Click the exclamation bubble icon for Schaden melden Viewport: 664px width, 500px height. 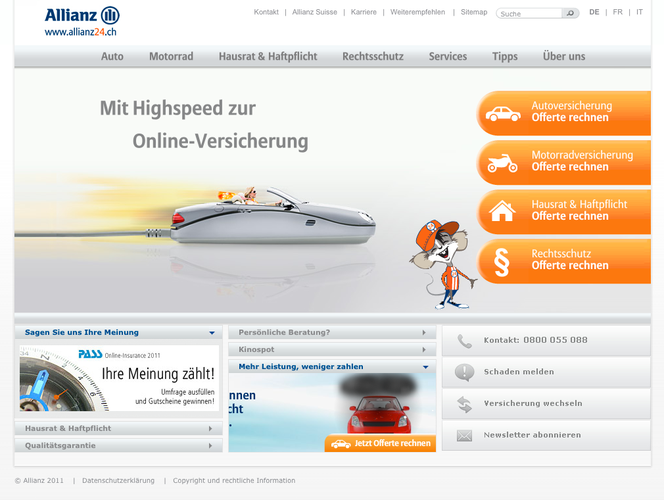tap(464, 373)
